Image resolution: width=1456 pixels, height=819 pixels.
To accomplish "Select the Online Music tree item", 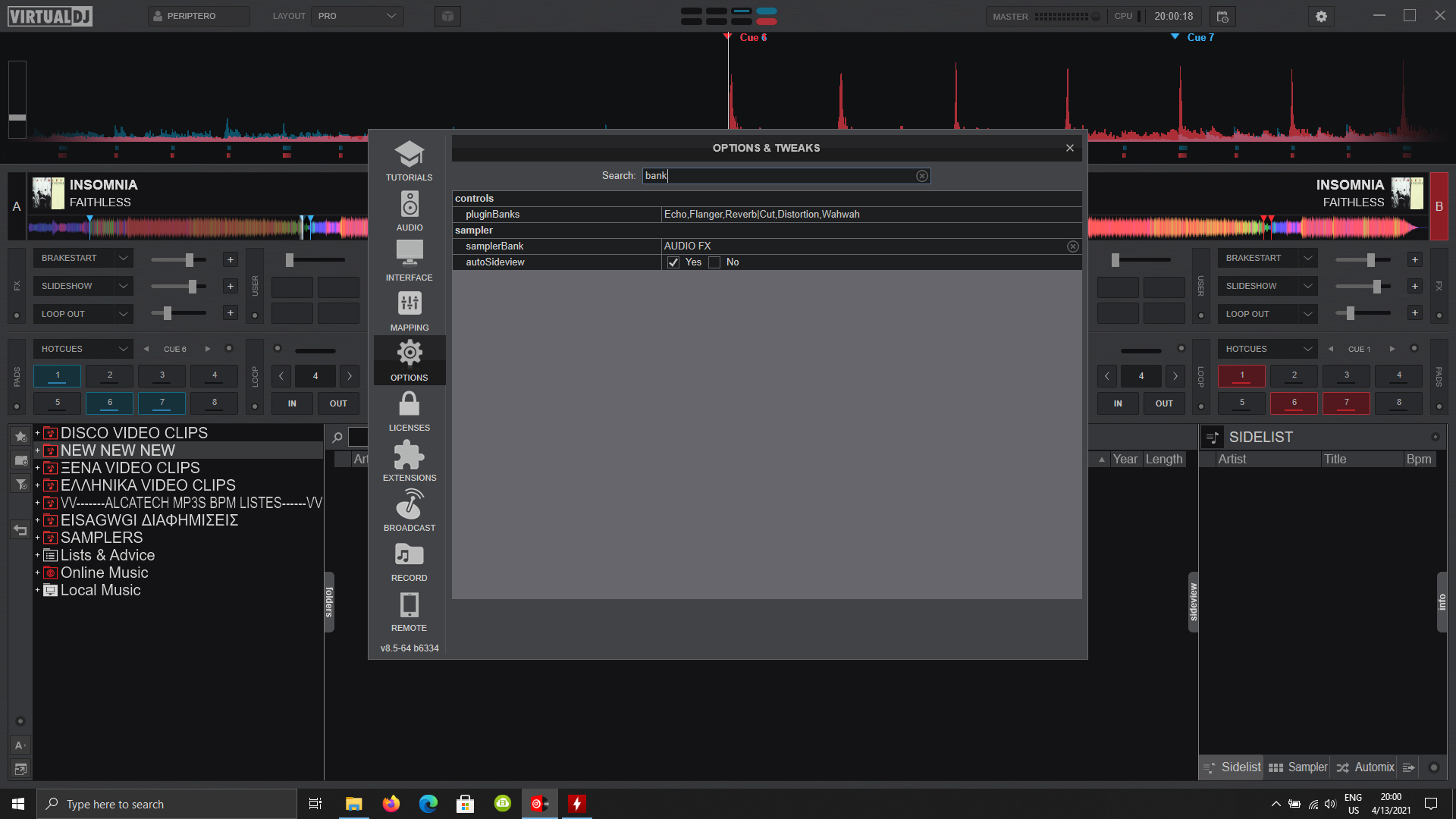I will 104,573.
